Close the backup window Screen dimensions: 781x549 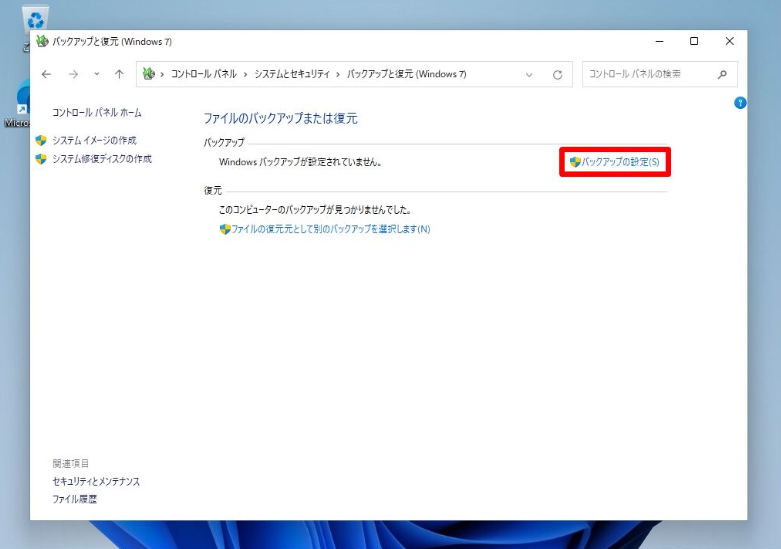tap(729, 41)
